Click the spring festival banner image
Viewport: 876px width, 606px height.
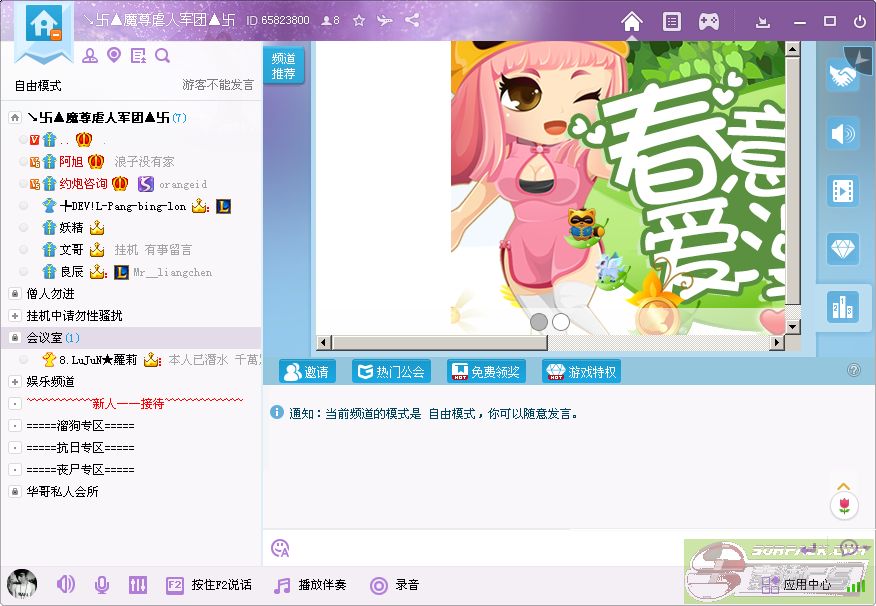coord(618,188)
